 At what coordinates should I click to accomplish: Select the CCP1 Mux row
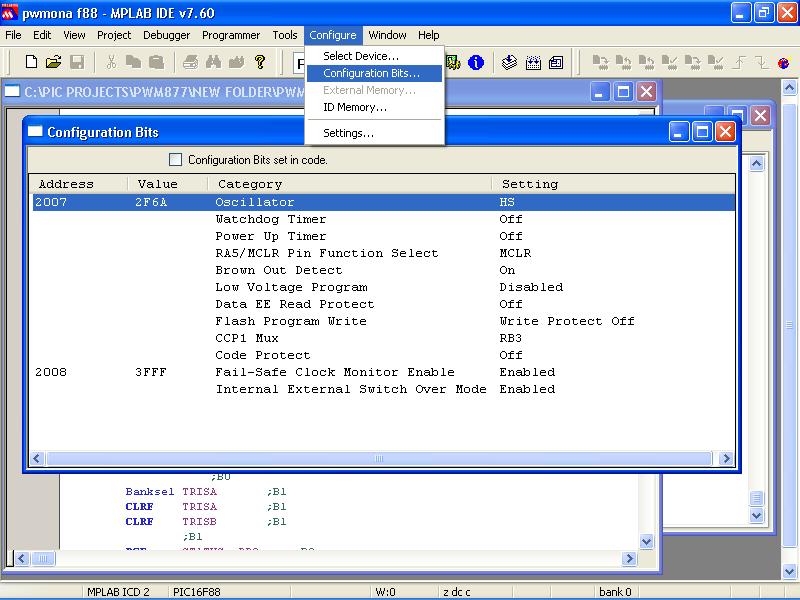[384, 338]
